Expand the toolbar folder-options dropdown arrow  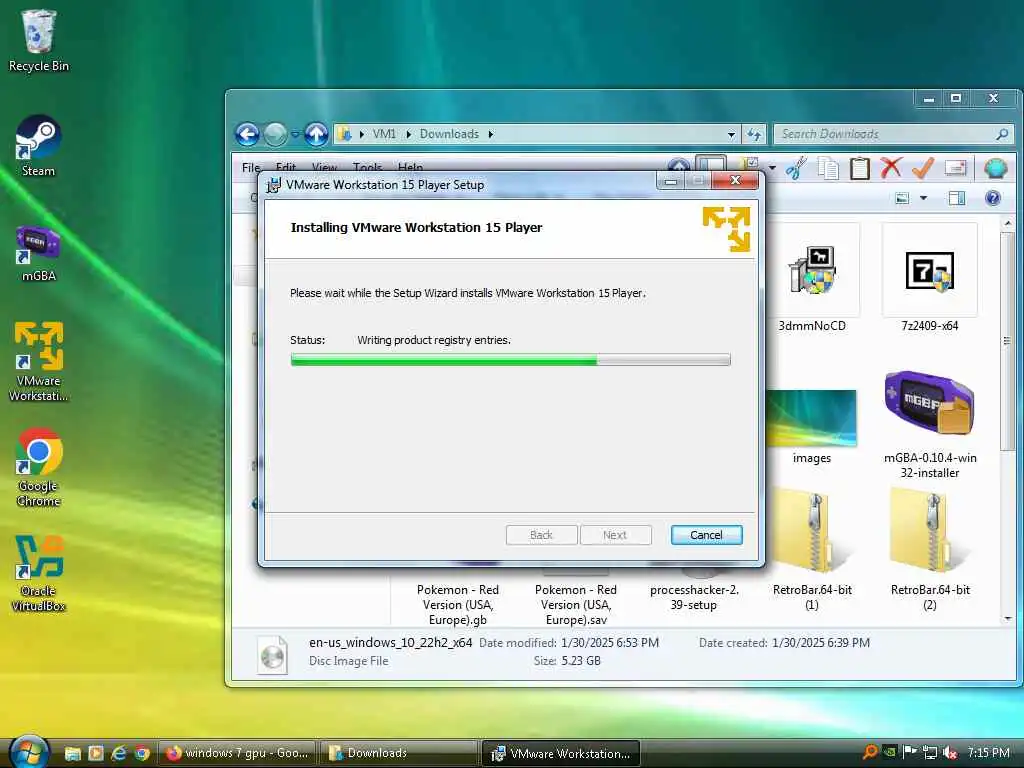772,168
